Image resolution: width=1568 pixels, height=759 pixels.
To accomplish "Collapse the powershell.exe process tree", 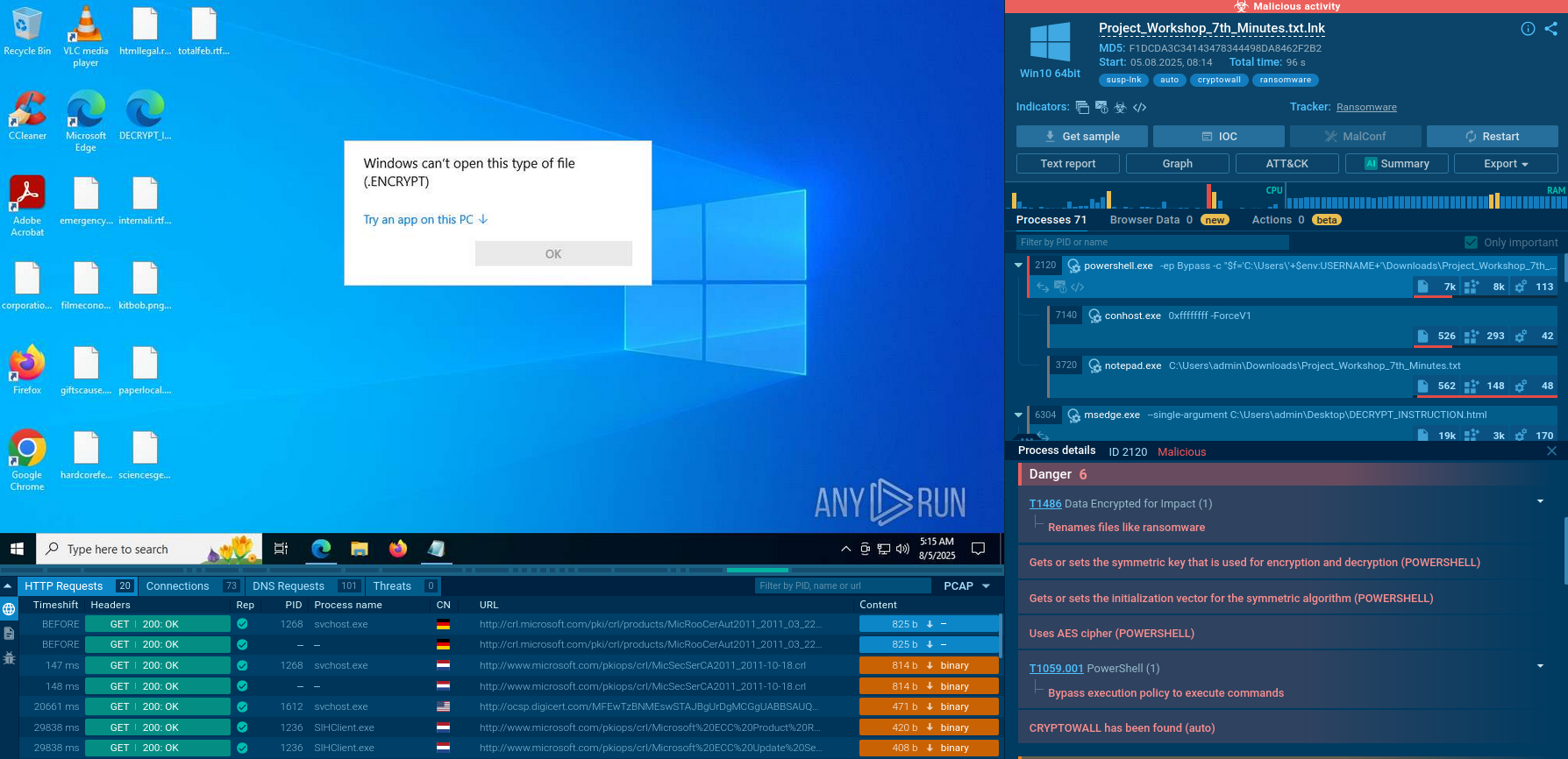I will coord(1018,265).
